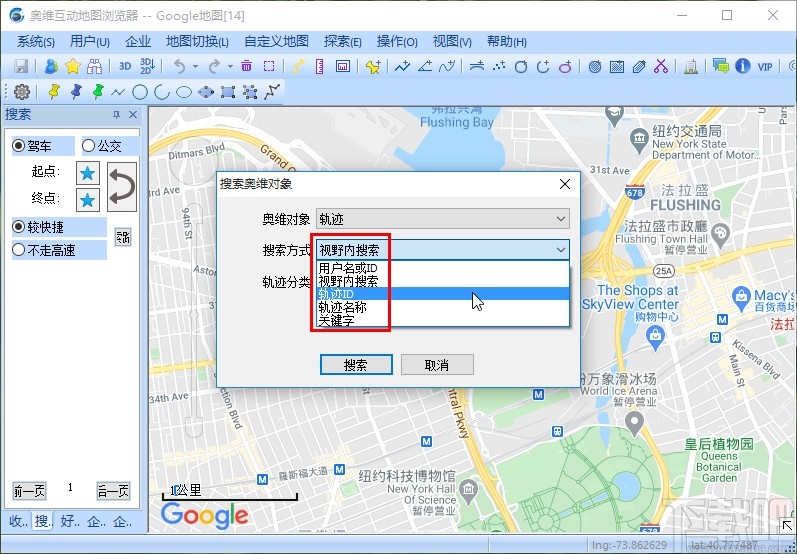Select the yellow pushpin marker tool
This screenshot has width=797, height=554.
pyautogui.click(x=54, y=91)
